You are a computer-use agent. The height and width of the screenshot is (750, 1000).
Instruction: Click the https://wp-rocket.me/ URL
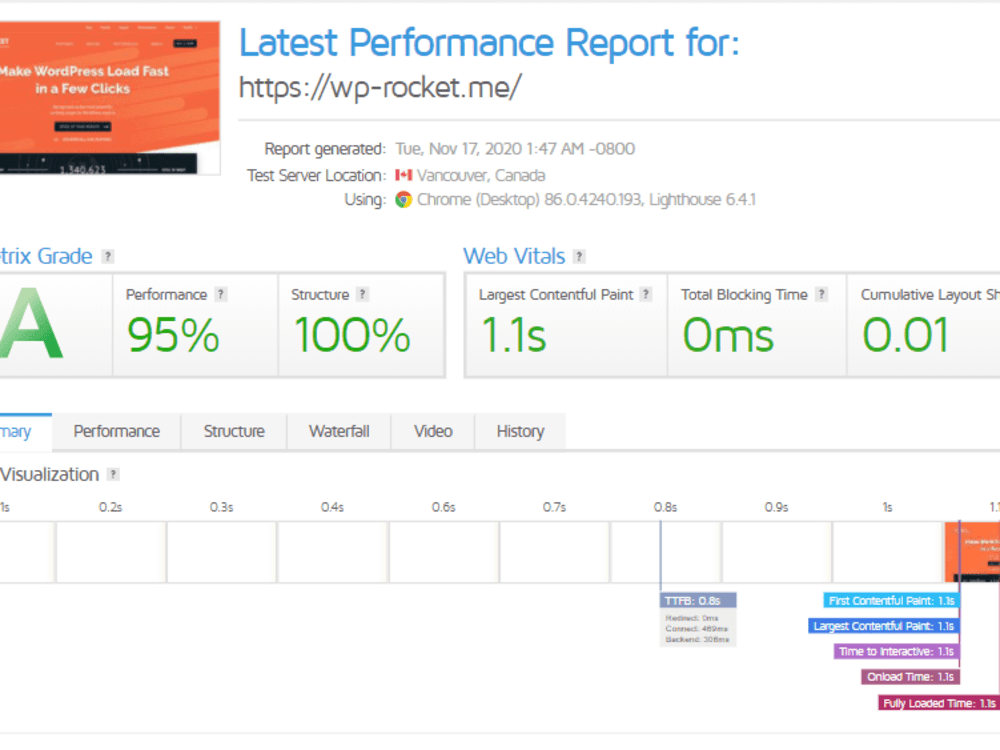[380, 87]
